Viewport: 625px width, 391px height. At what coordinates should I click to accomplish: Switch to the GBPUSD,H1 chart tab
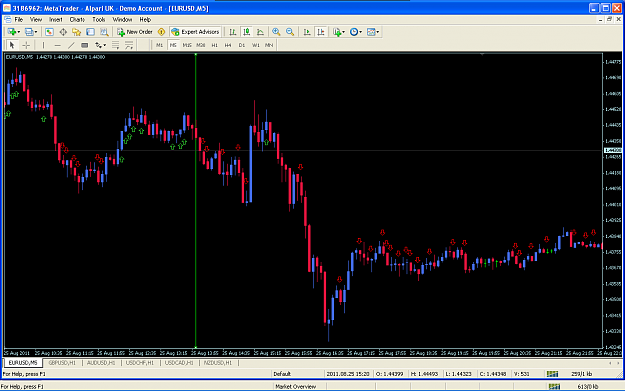[62, 363]
